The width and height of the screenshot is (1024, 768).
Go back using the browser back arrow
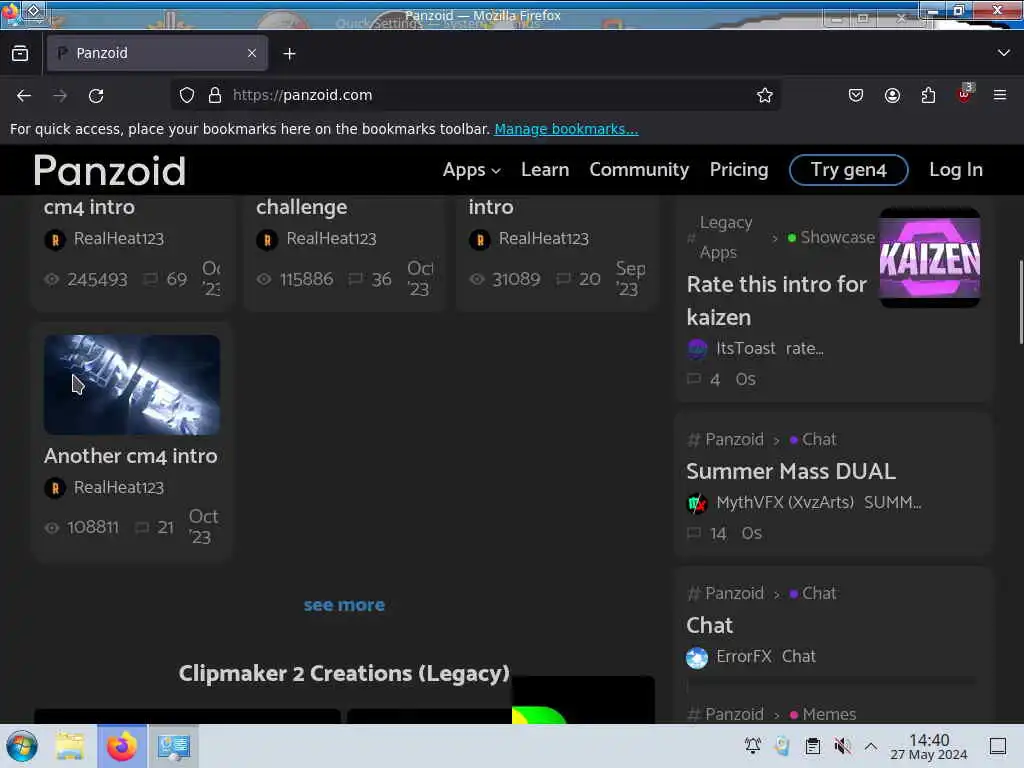click(24, 96)
